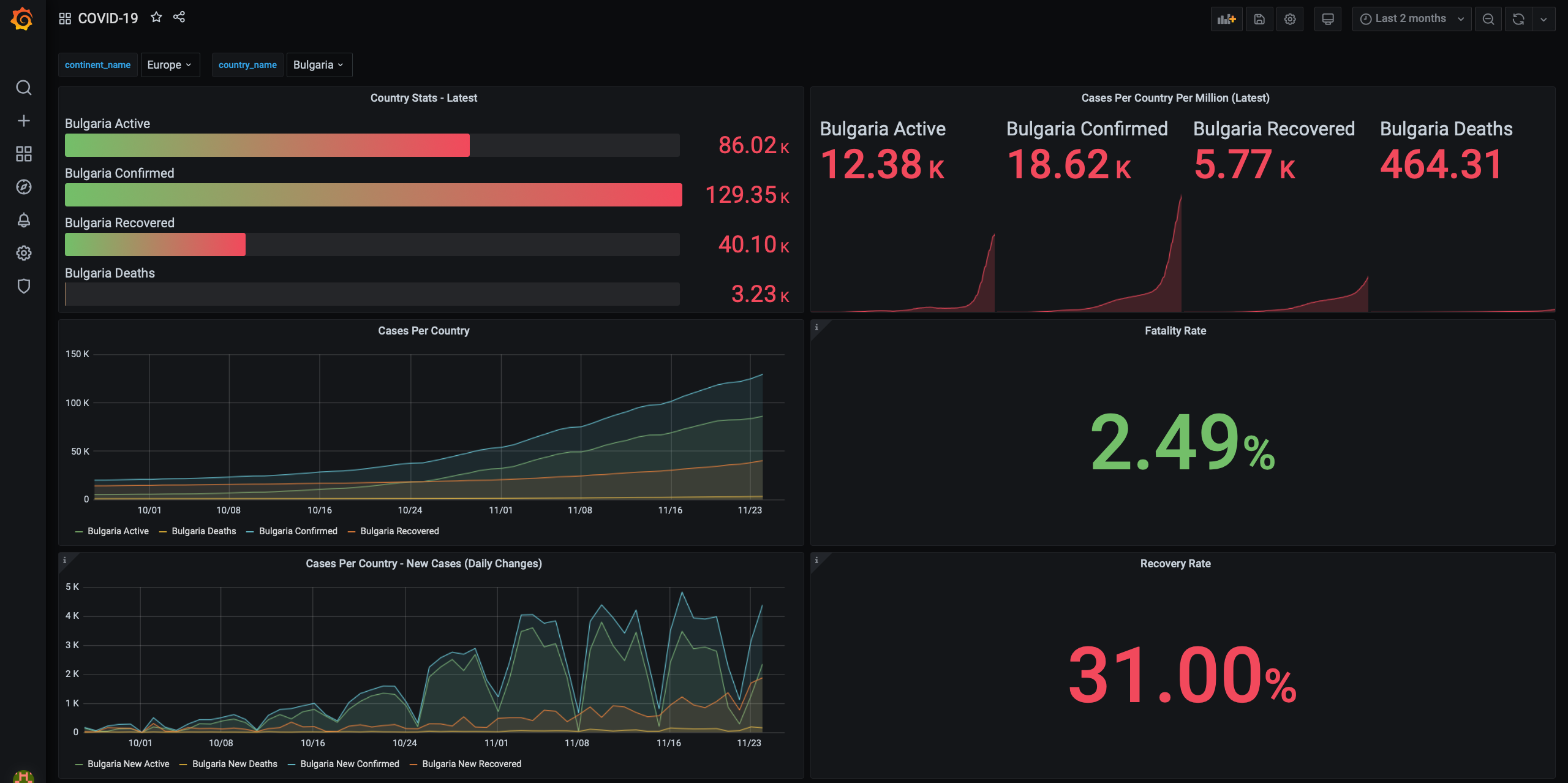
Task: Click Bulgaria Deaths legend color swatch
Action: (x=163, y=532)
